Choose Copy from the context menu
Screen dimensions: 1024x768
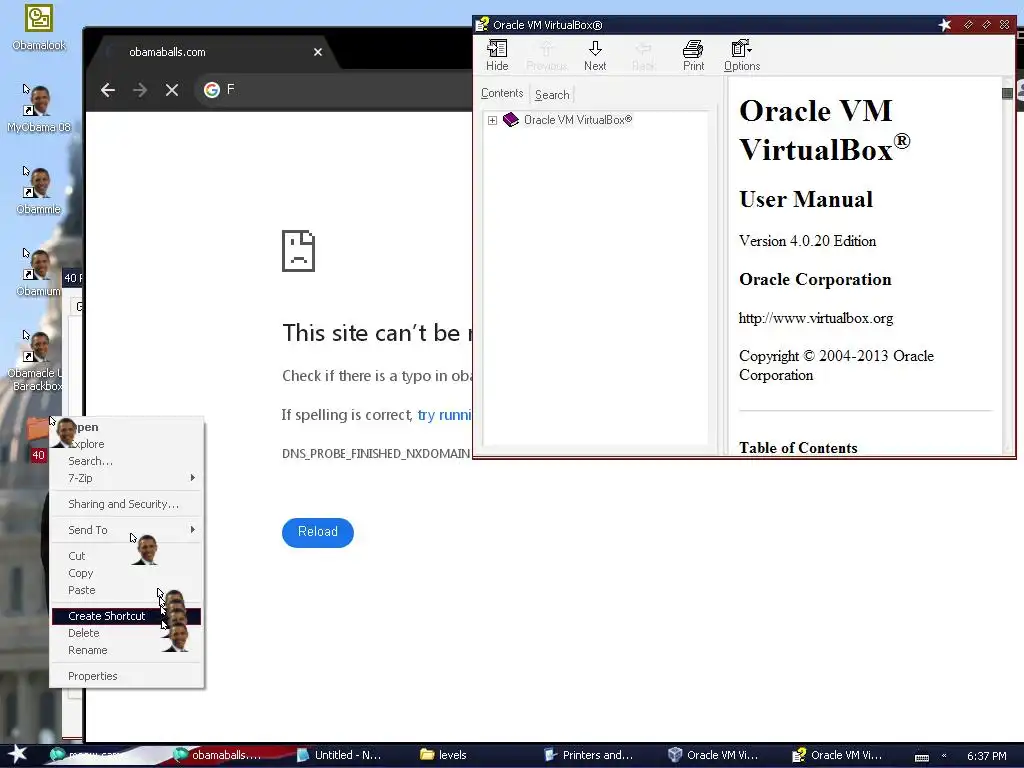click(127, 573)
